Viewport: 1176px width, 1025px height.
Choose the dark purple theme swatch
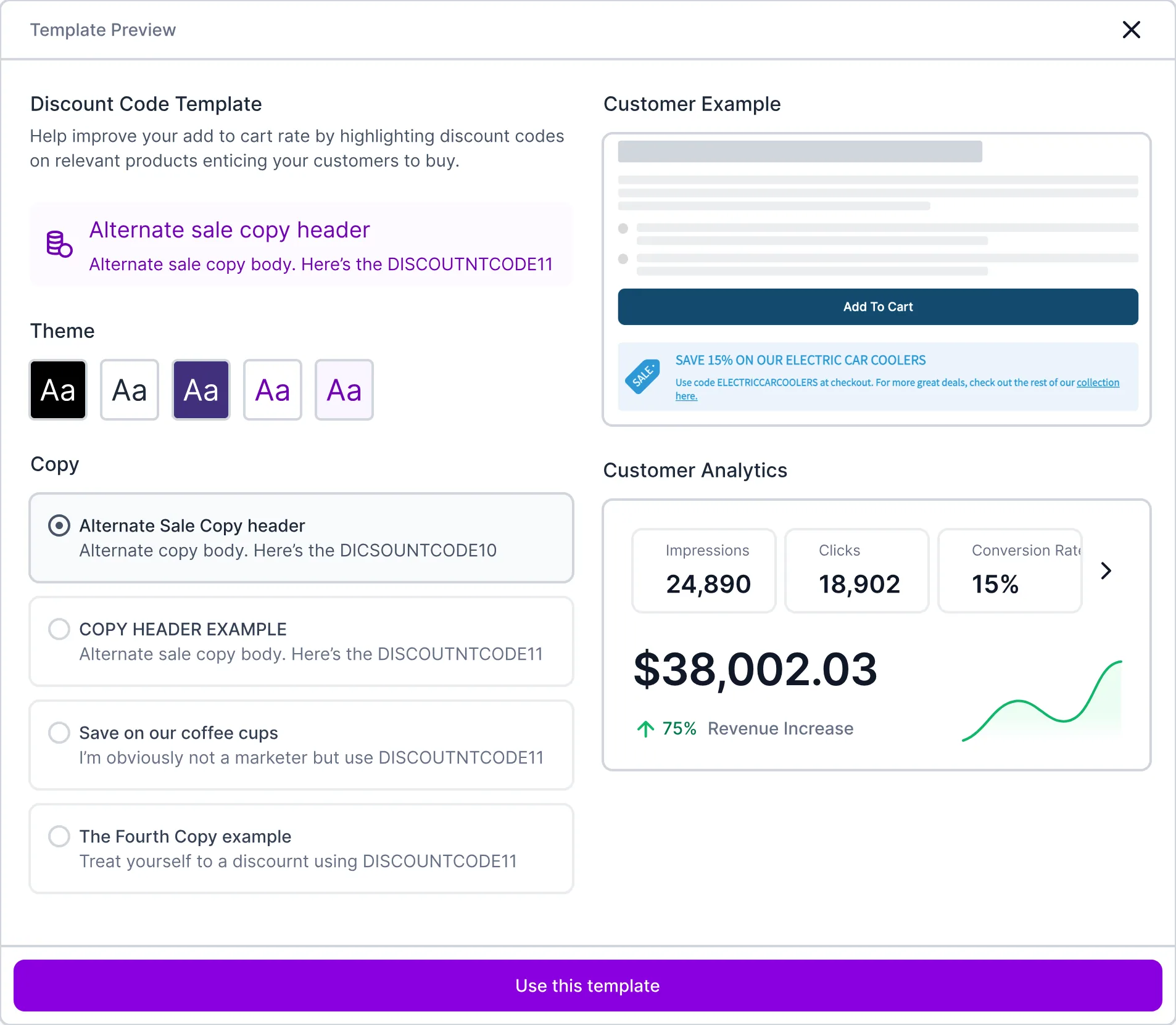[201, 390]
